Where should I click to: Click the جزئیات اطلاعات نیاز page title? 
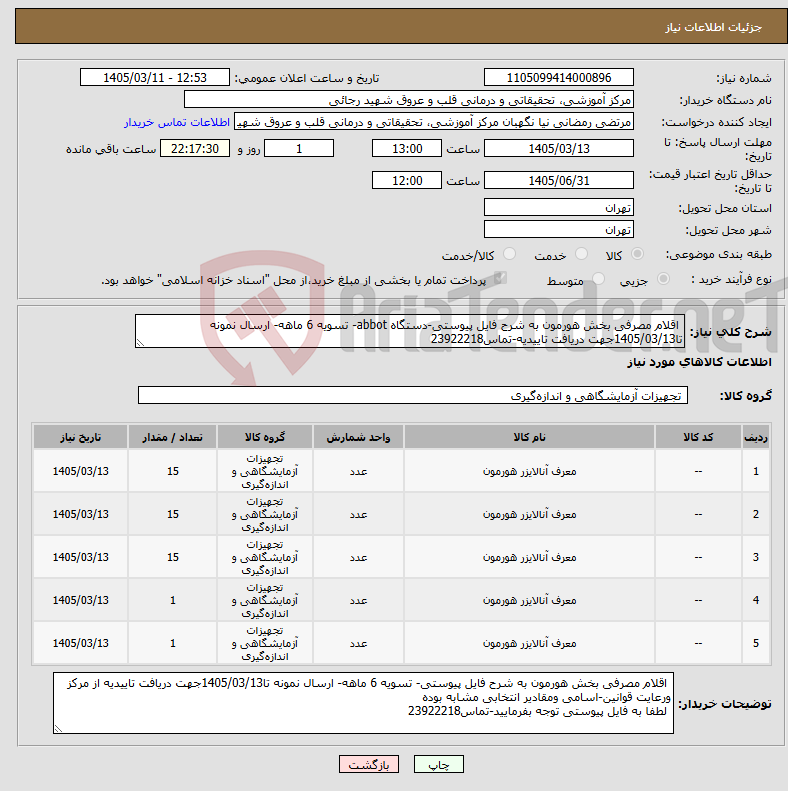coord(713,27)
